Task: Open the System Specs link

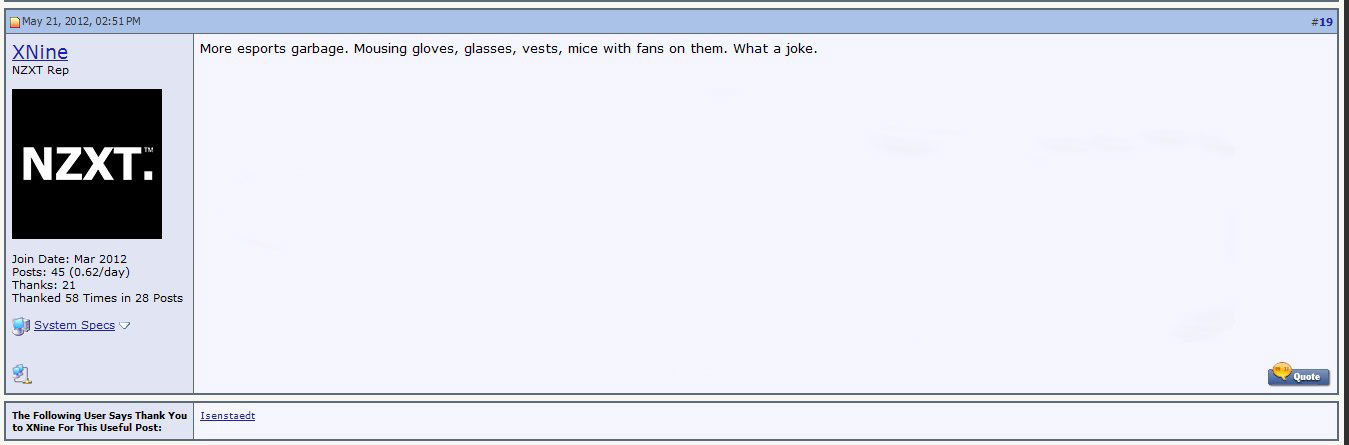Action: point(74,325)
